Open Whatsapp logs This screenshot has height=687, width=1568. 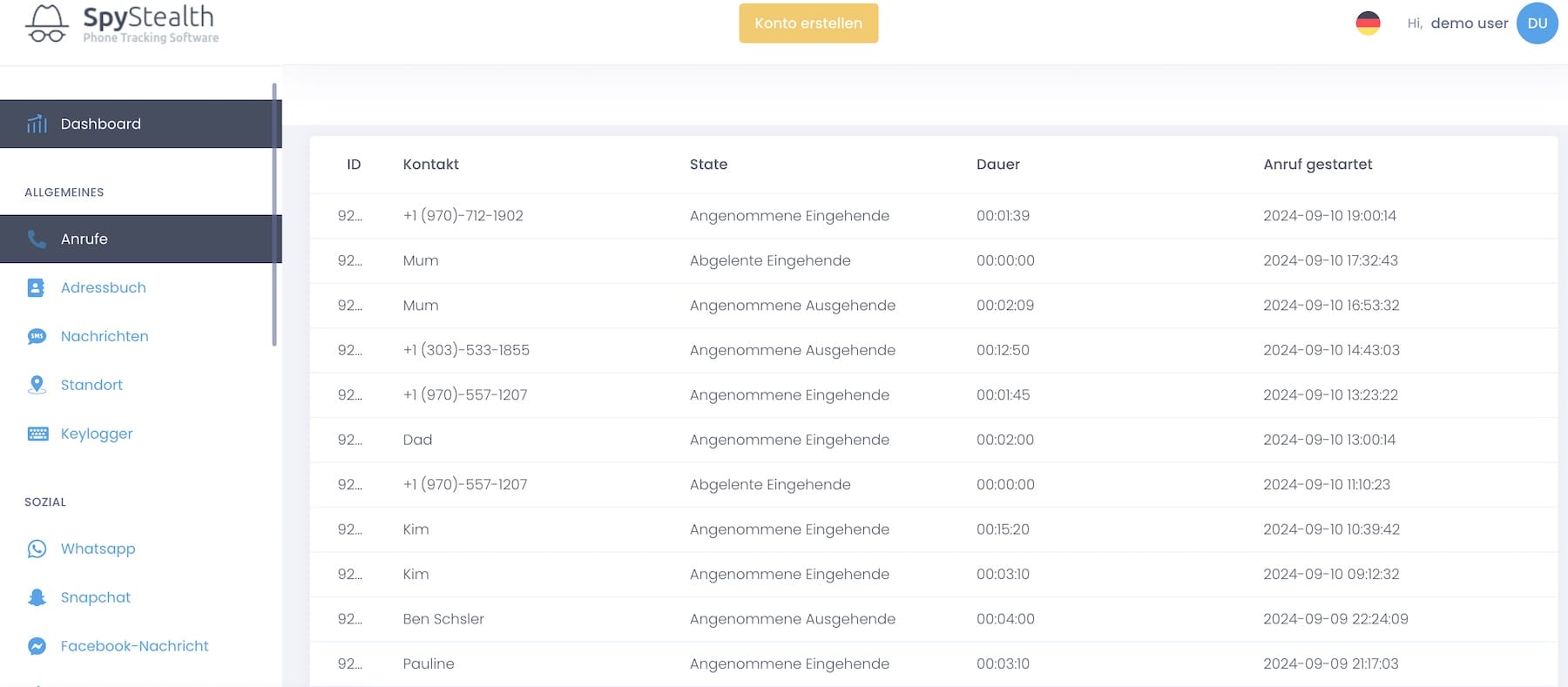coord(98,549)
